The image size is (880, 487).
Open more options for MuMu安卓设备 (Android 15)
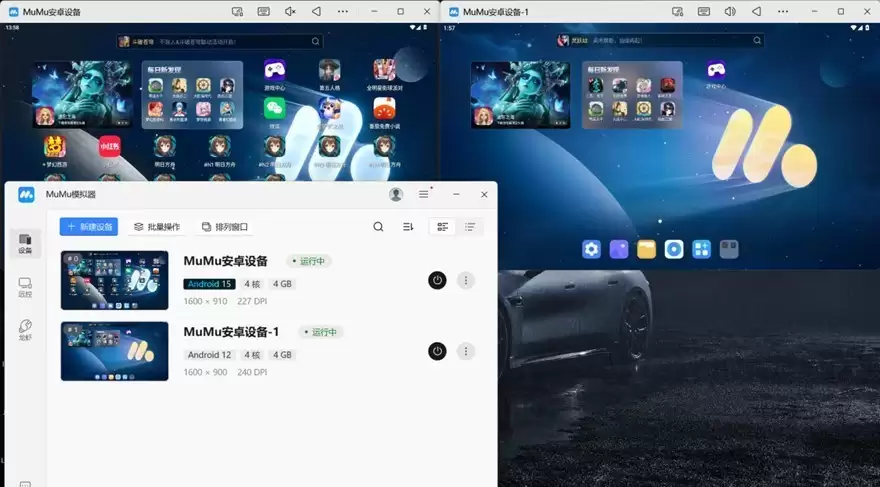(x=466, y=280)
